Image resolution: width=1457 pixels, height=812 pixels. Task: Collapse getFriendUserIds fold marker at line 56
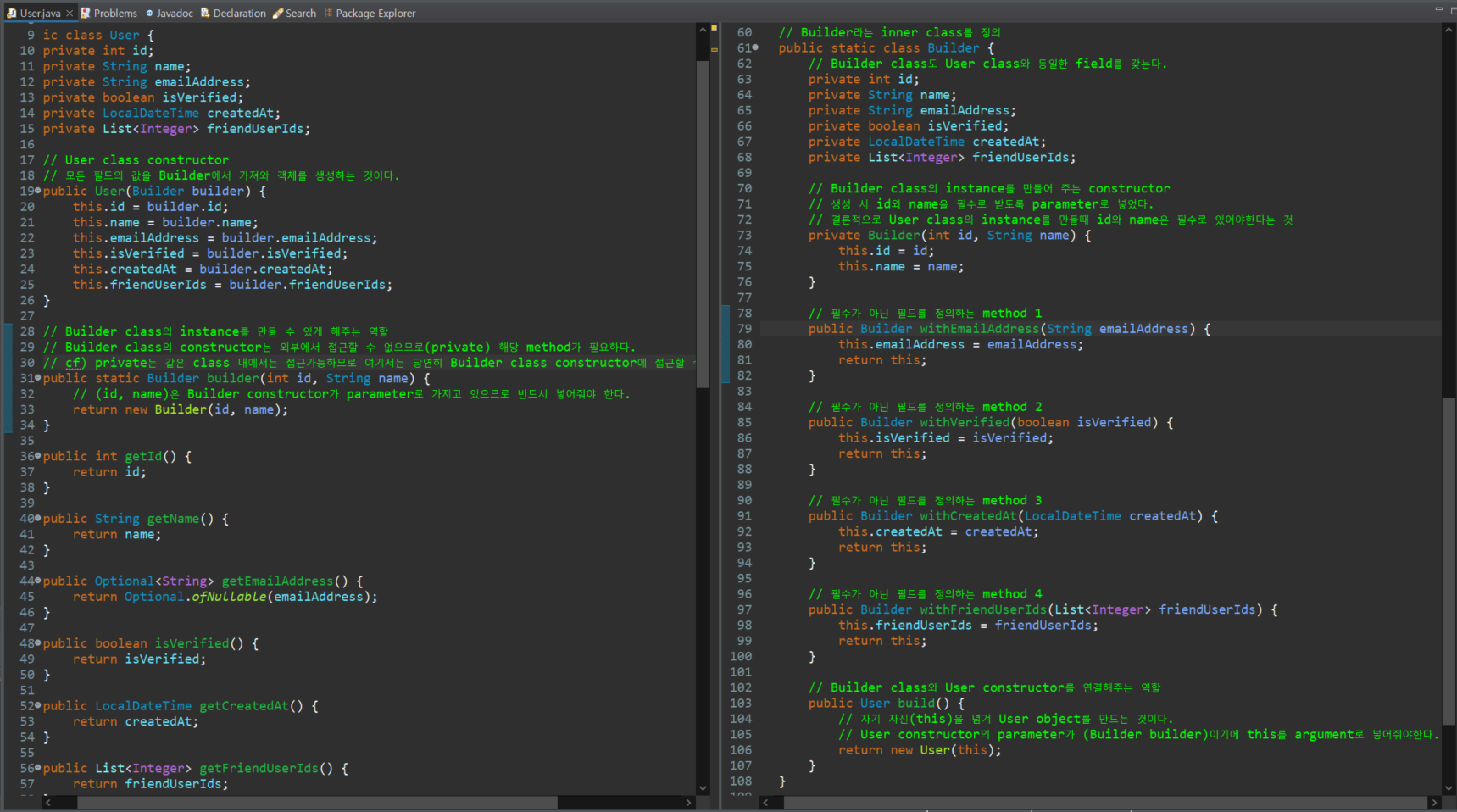click(x=38, y=768)
